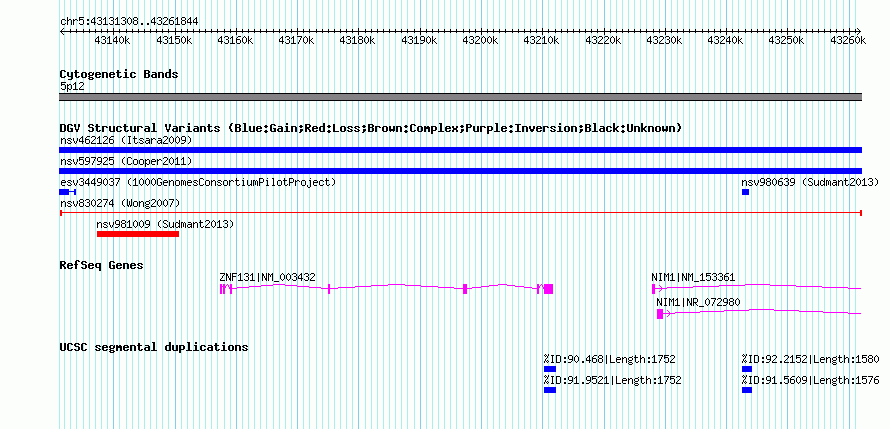Click the 43240k ruler tick label
This screenshot has width=890, height=429.
click(x=725, y=40)
